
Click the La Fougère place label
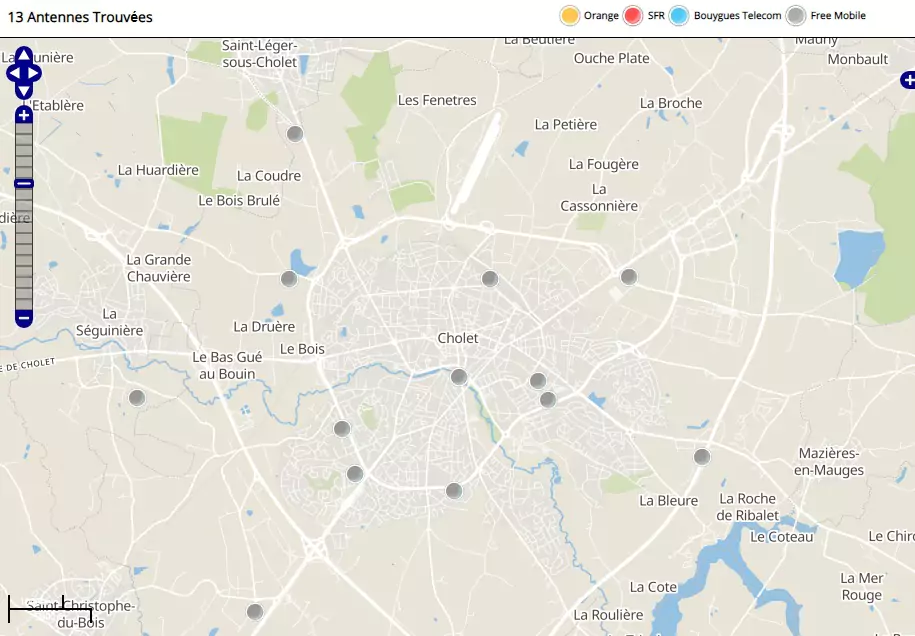[x=604, y=165]
